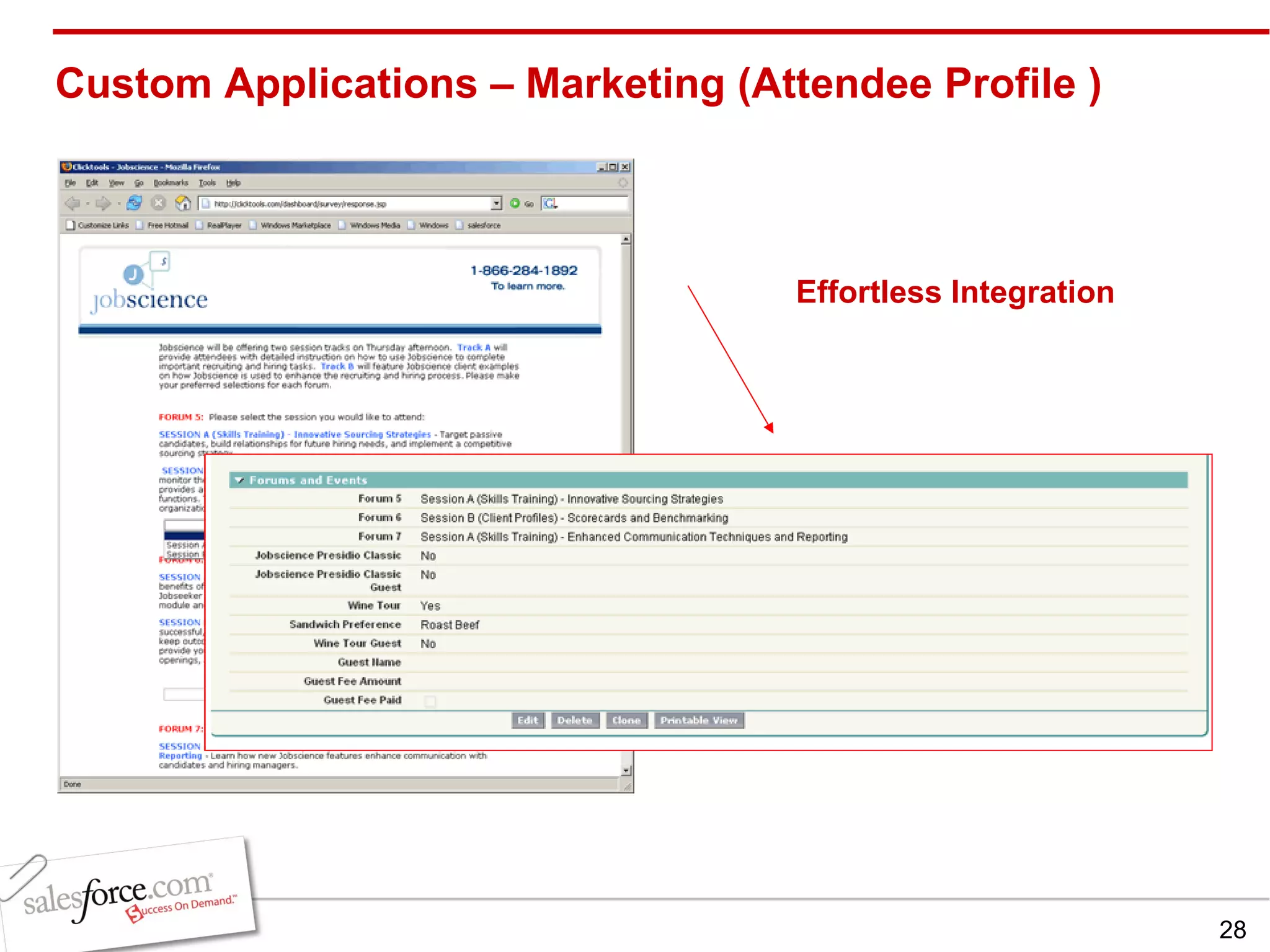Toggle the Guest Fee Paid checkbox
Screen dimensions: 1270x952
point(430,701)
